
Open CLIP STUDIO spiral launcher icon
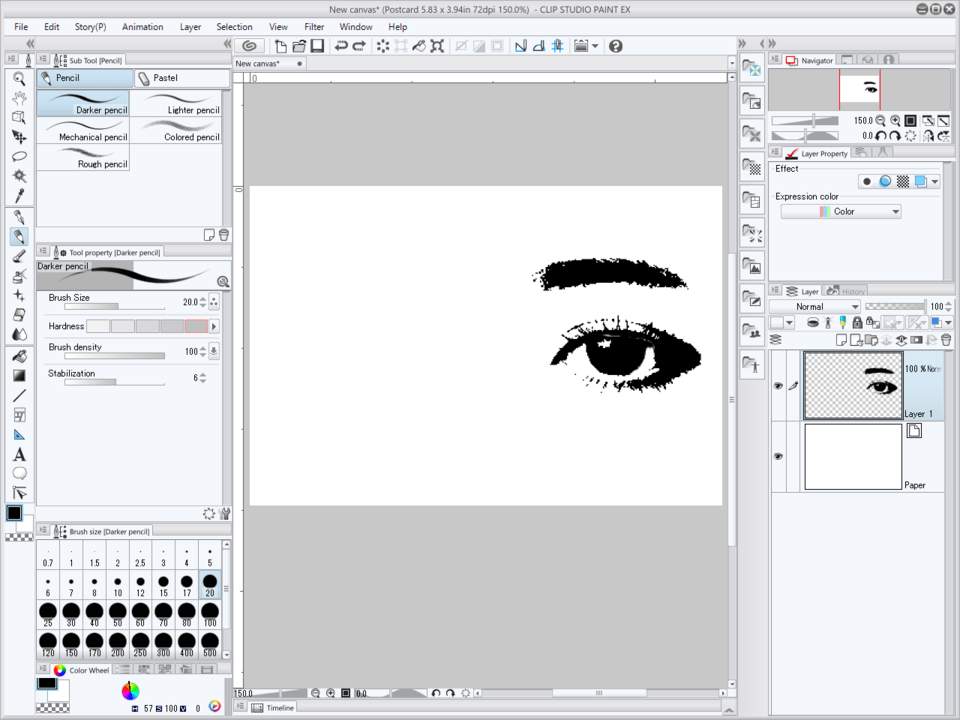click(250, 46)
